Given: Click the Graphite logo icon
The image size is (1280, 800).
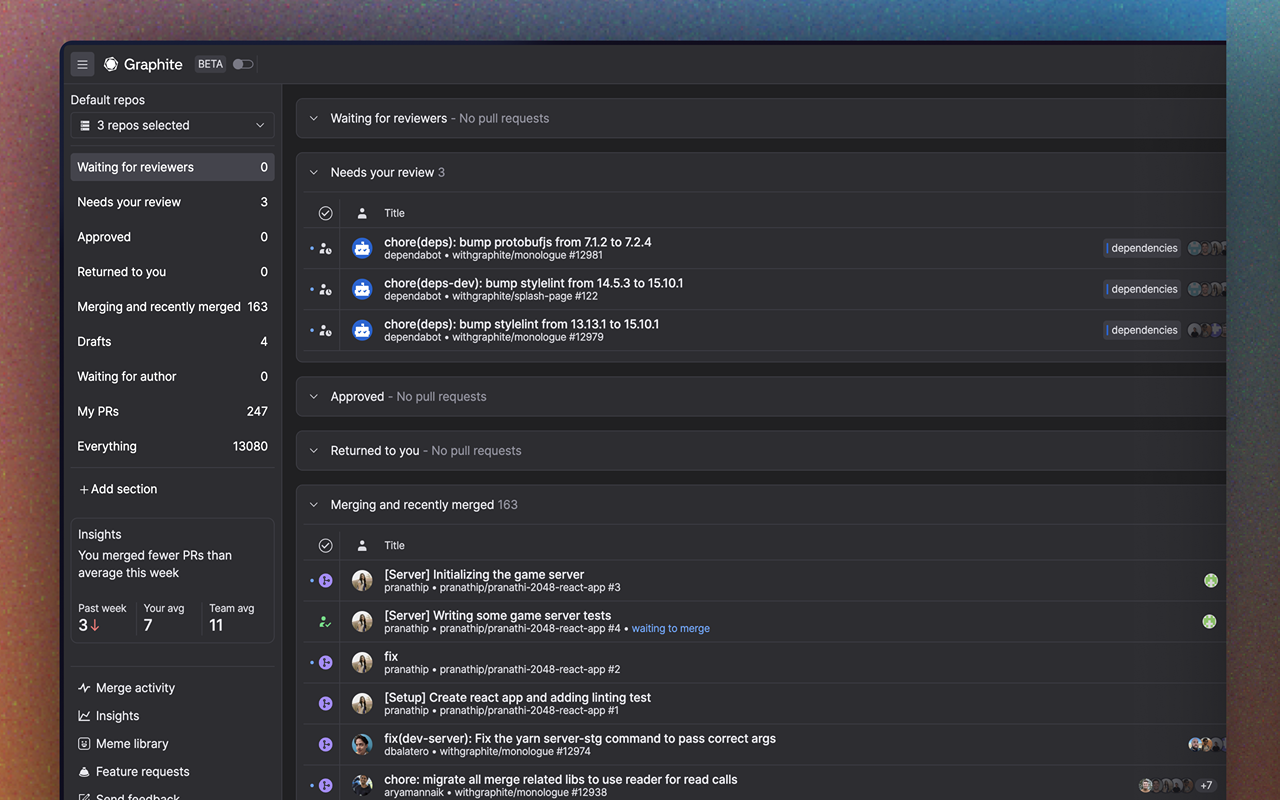Looking at the screenshot, I should [111, 64].
